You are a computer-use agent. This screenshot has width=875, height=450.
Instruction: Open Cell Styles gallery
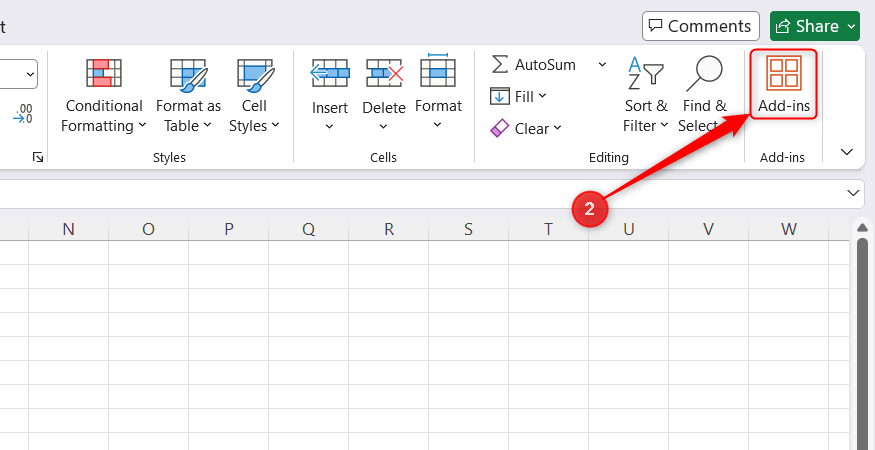pyautogui.click(x=254, y=95)
